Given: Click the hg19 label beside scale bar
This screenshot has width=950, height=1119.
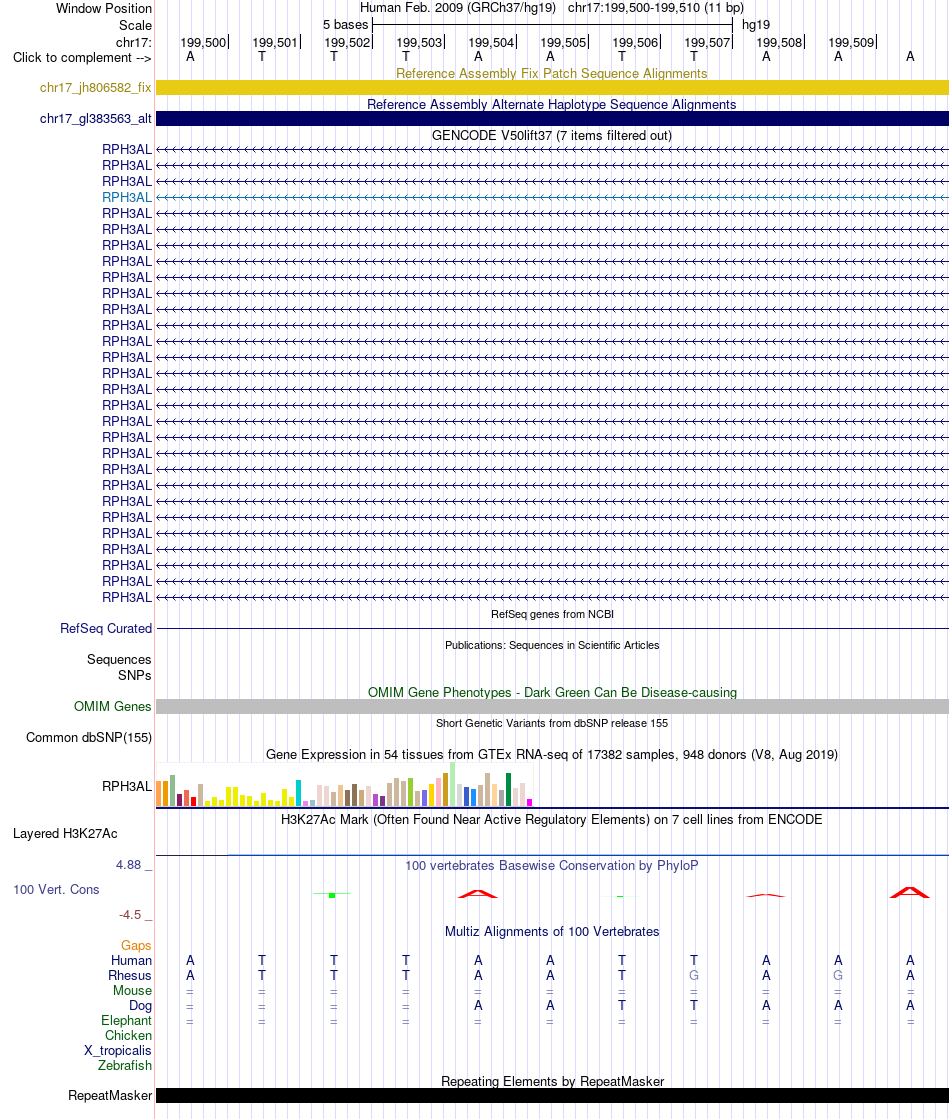Looking at the screenshot, I should coord(756,25).
